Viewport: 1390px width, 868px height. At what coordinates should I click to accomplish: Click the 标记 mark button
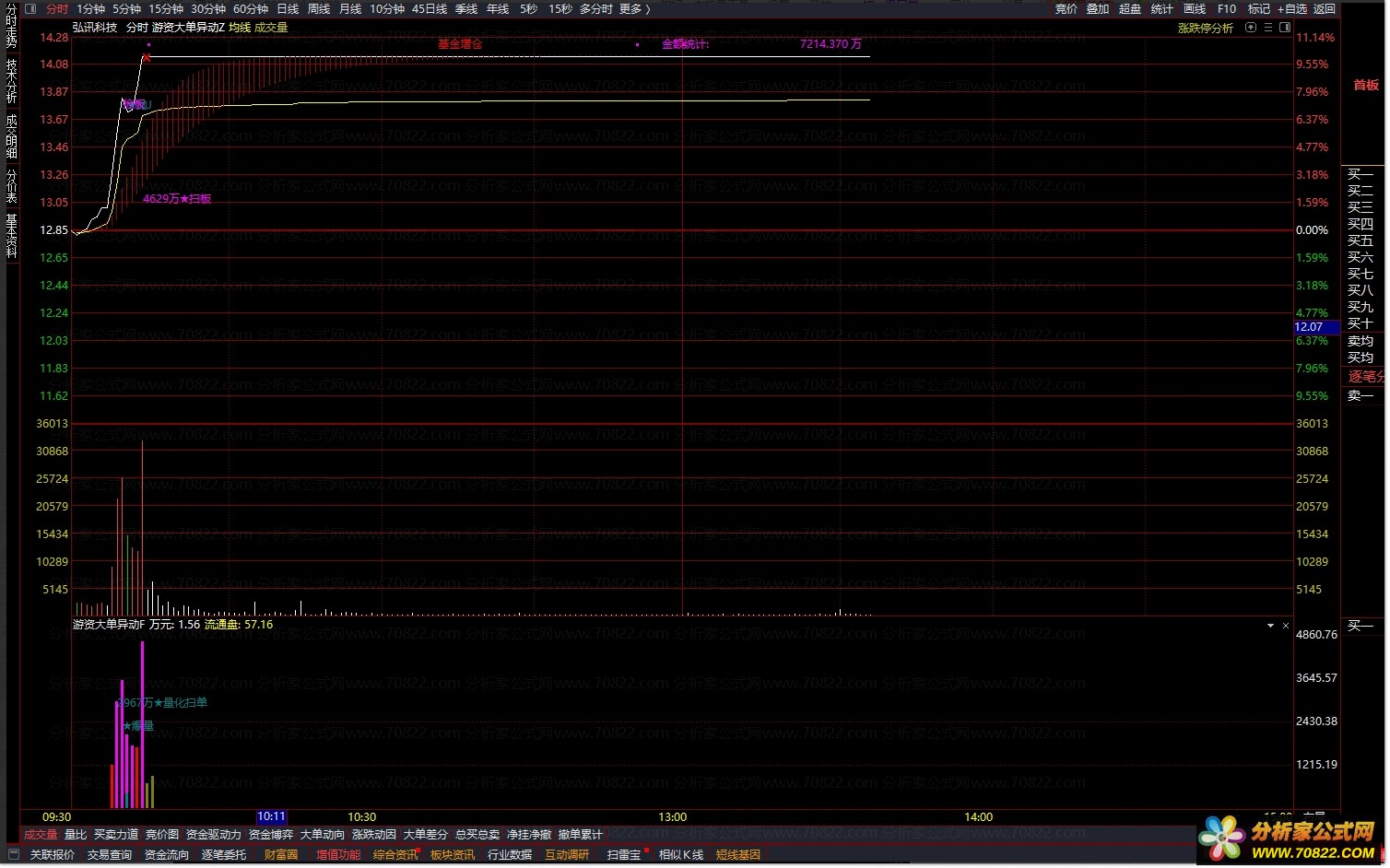click(1259, 9)
